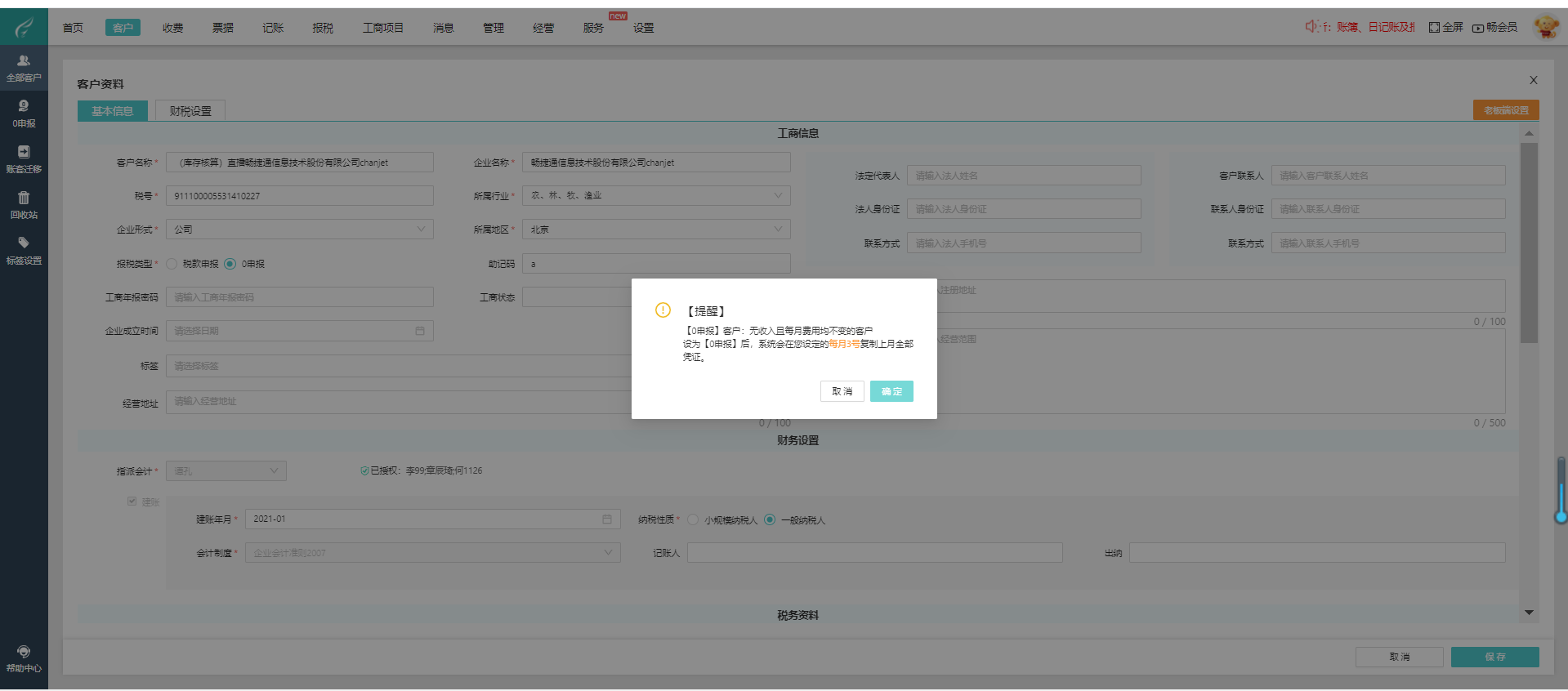Select the 税款申报 radio button
The image size is (1568, 691).
pyautogui.click(x=172, y=264)
